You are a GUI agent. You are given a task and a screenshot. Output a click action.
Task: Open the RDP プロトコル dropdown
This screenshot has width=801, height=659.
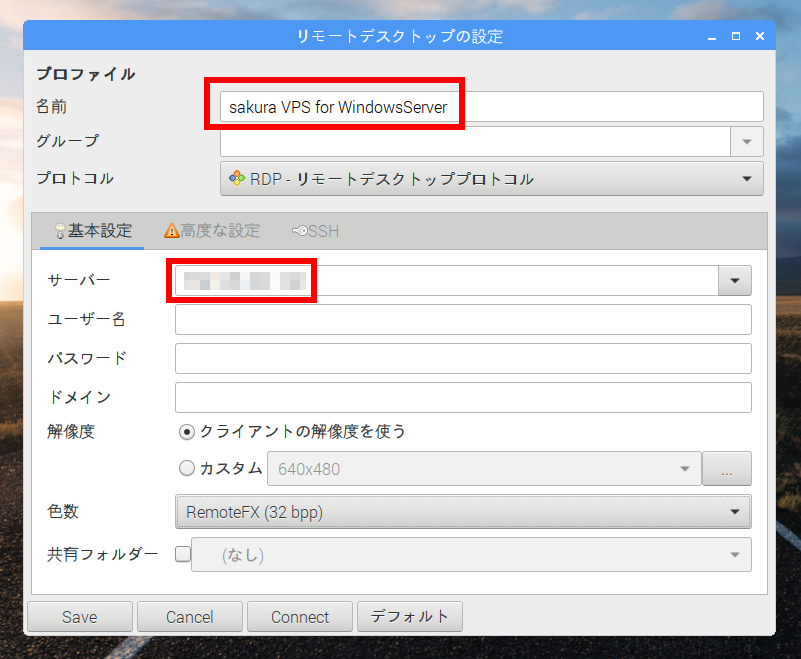point(491,179)
